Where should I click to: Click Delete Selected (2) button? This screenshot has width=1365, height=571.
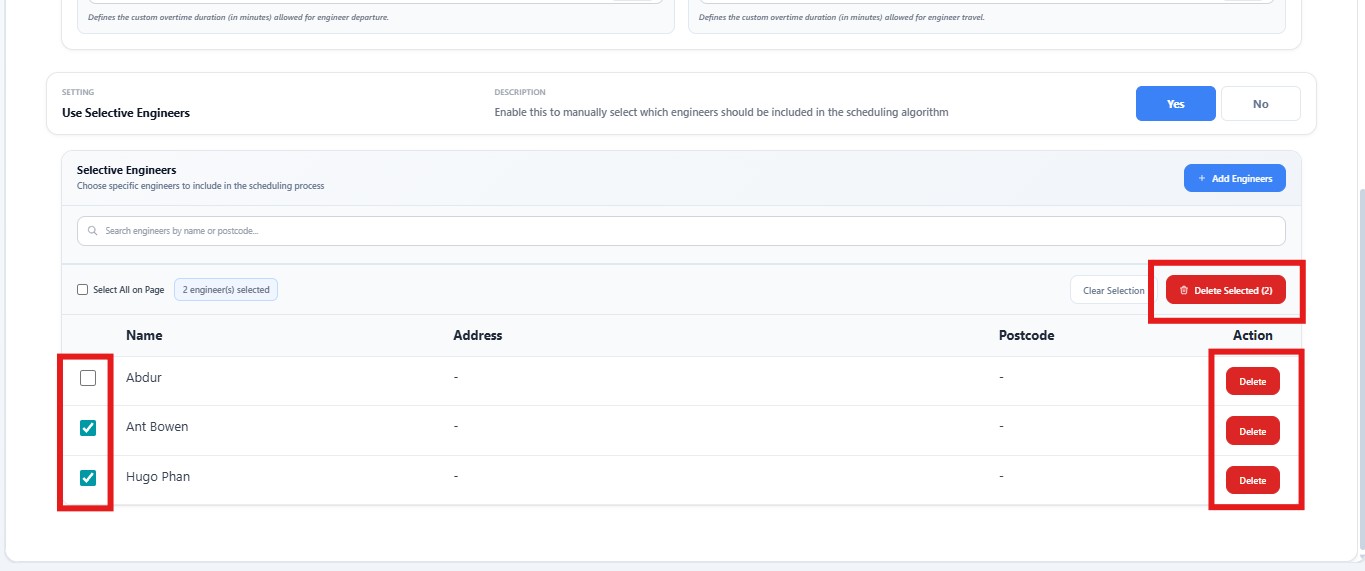pyautogui.click(x=1226, y=291)
